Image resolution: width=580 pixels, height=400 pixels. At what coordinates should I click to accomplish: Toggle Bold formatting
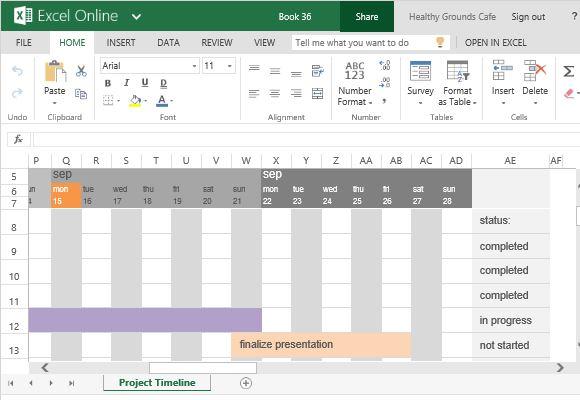[108, 83]
